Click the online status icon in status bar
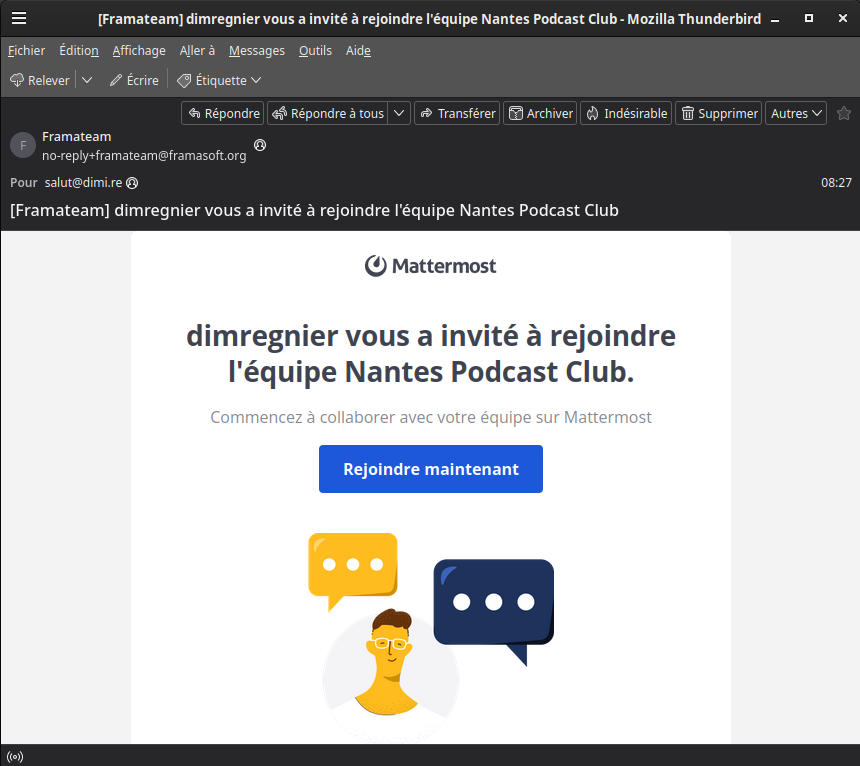This screenshot has width=860, height=766. pyautogui.click(x=15, y=757)
